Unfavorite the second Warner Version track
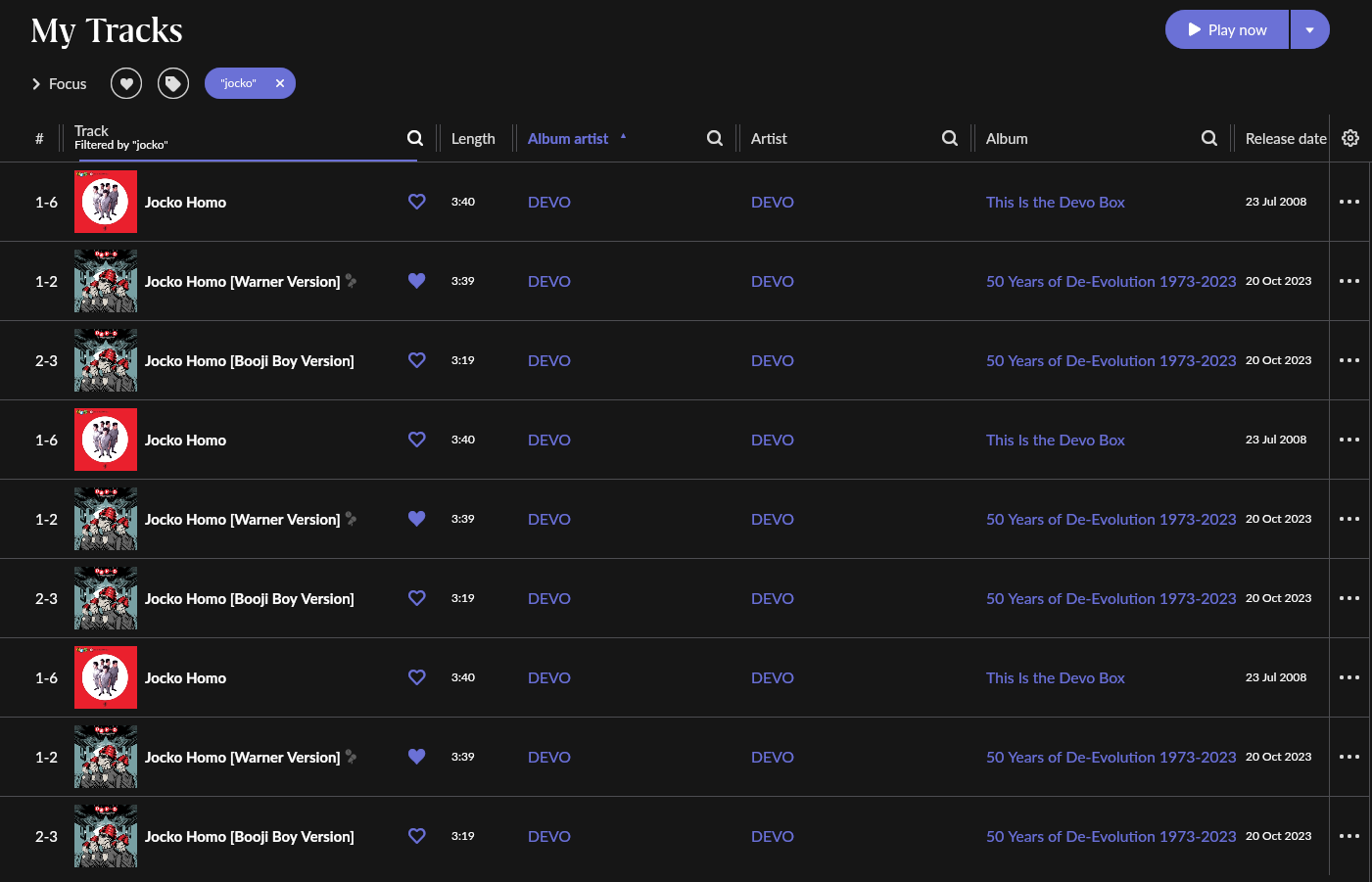The width and height of the screenshot is (1372, 882). (x=417, y=519)
